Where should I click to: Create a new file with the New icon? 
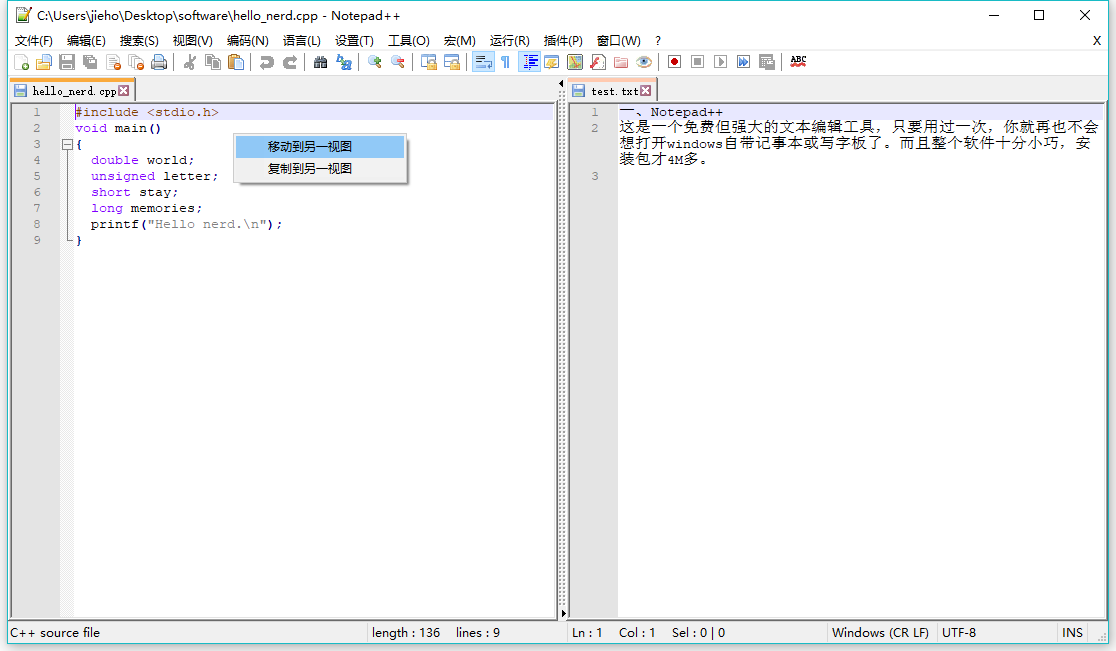coord(22,61)
